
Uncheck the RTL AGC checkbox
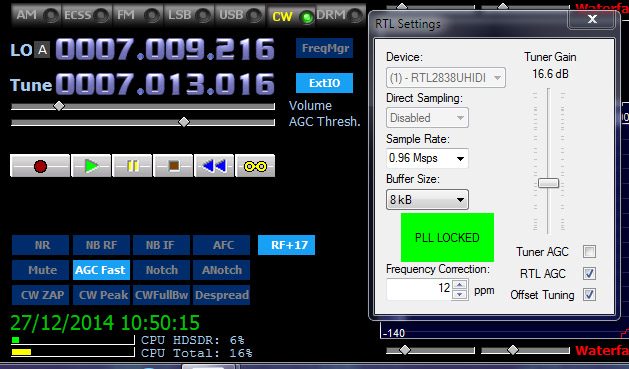point(589,274)
